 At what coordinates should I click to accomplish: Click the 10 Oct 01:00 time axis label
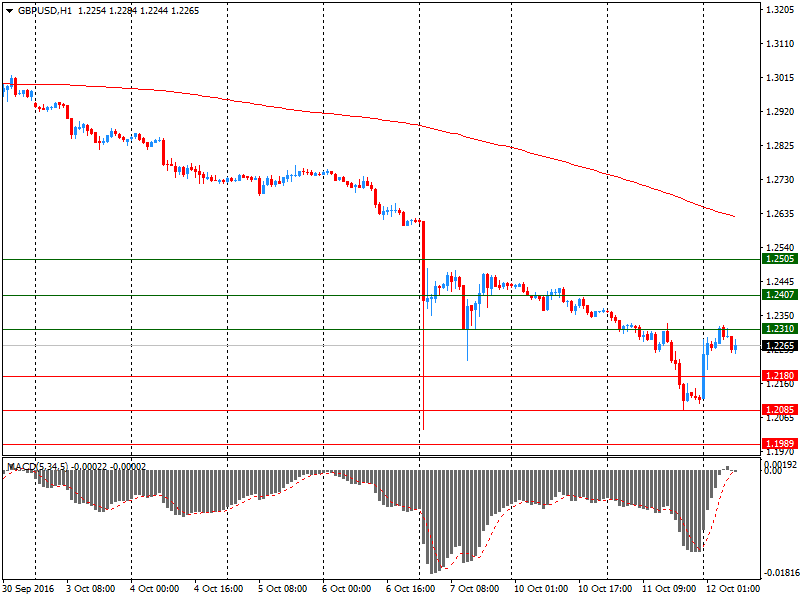(541, 589)
